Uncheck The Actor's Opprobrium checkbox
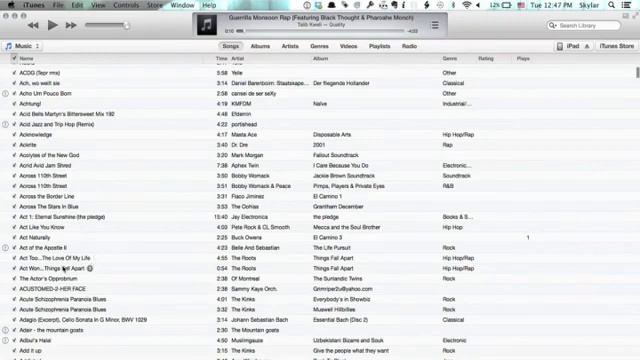640x360 pixels. click(x=14, y=278)
